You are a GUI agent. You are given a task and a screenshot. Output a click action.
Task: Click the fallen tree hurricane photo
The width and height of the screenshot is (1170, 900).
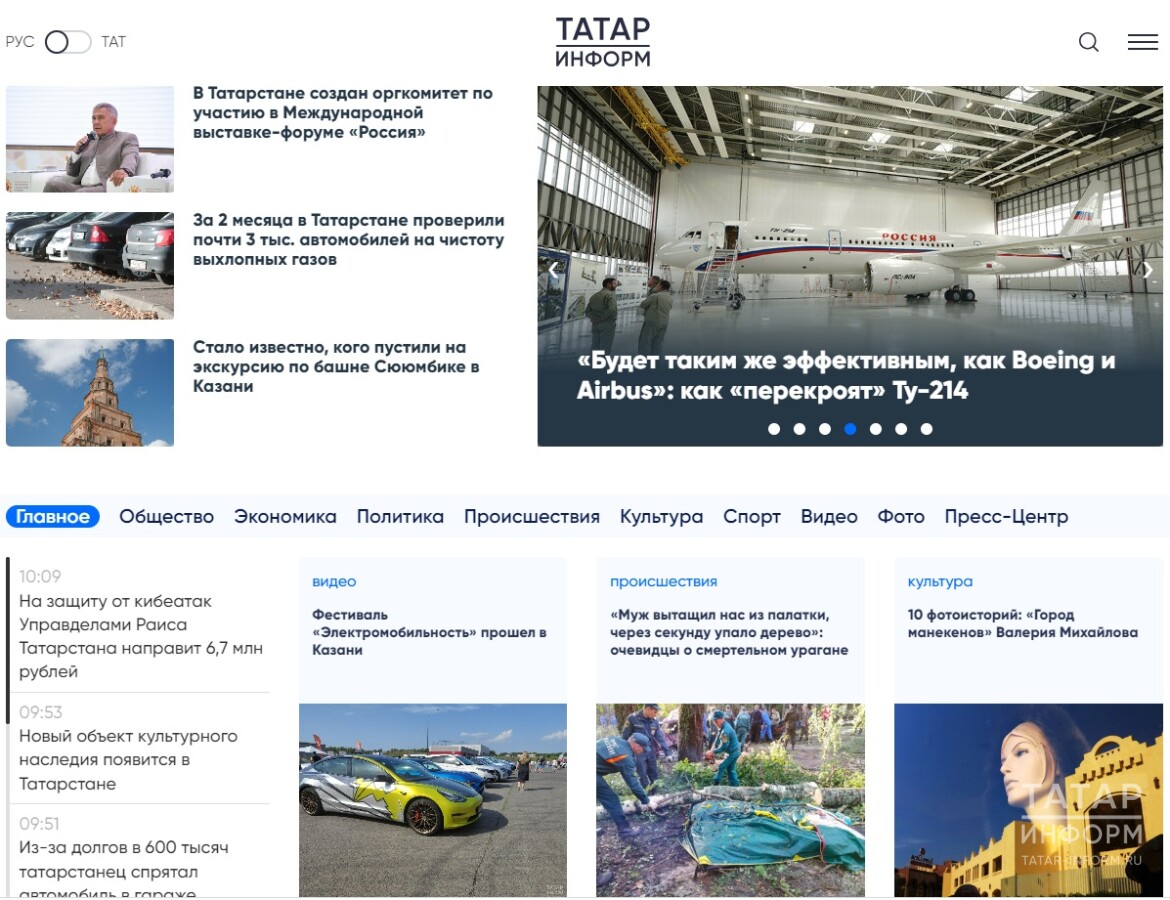(x=730, y=798)
